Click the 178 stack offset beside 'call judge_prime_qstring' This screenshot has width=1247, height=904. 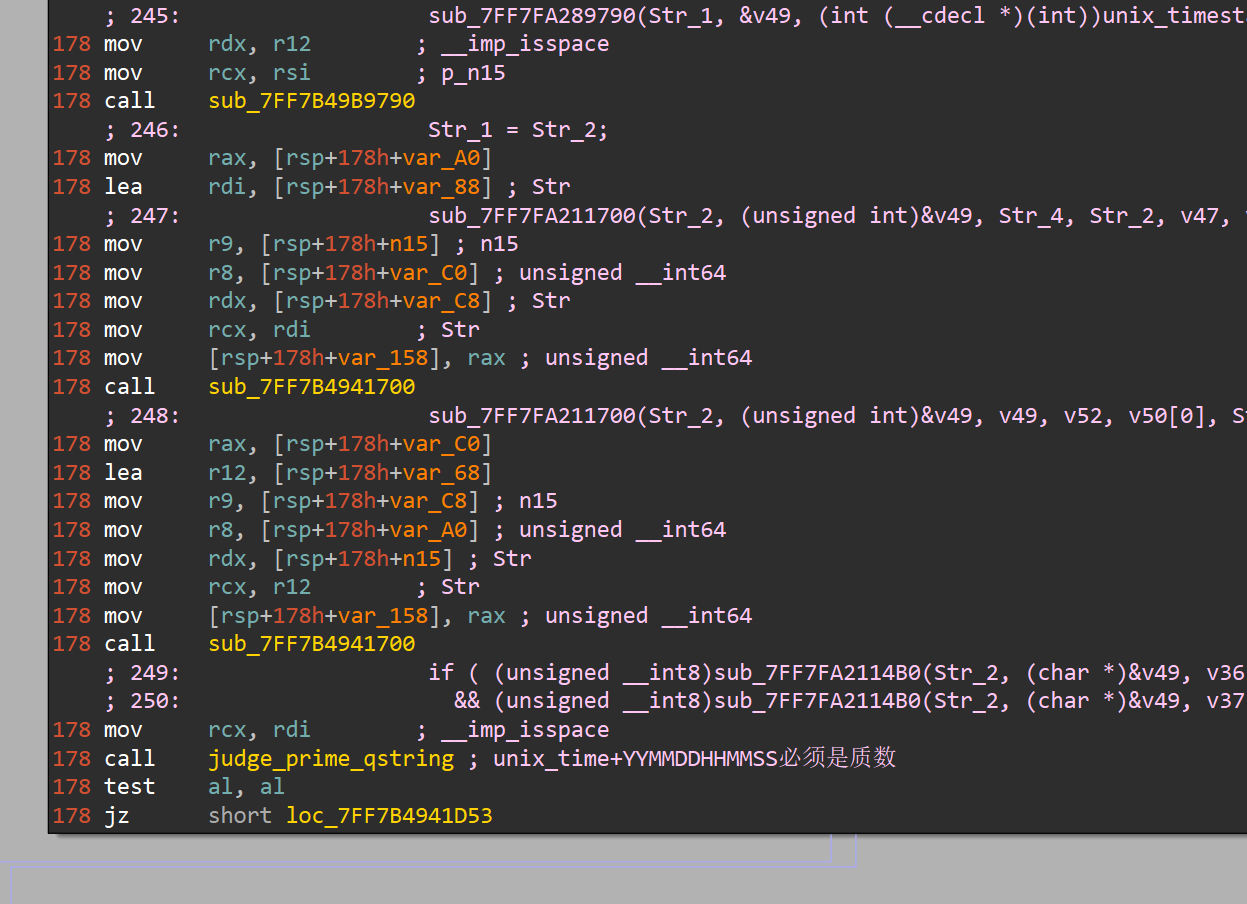tap(71, 758)
